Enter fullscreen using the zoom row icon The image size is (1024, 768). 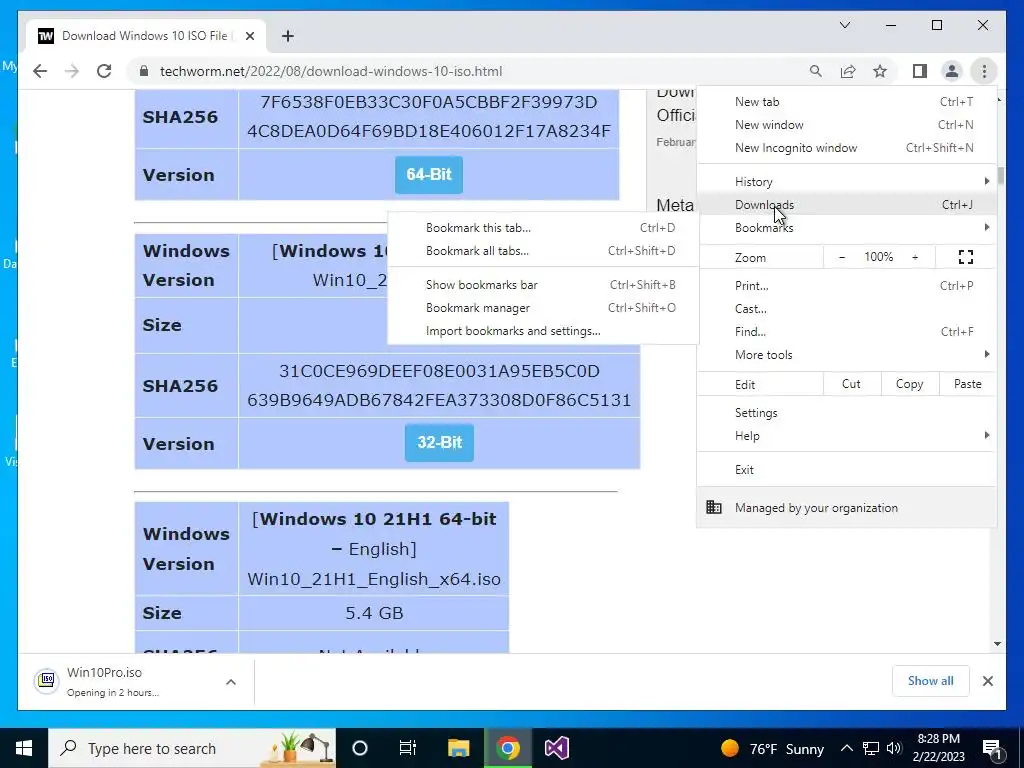coord(966,257)
